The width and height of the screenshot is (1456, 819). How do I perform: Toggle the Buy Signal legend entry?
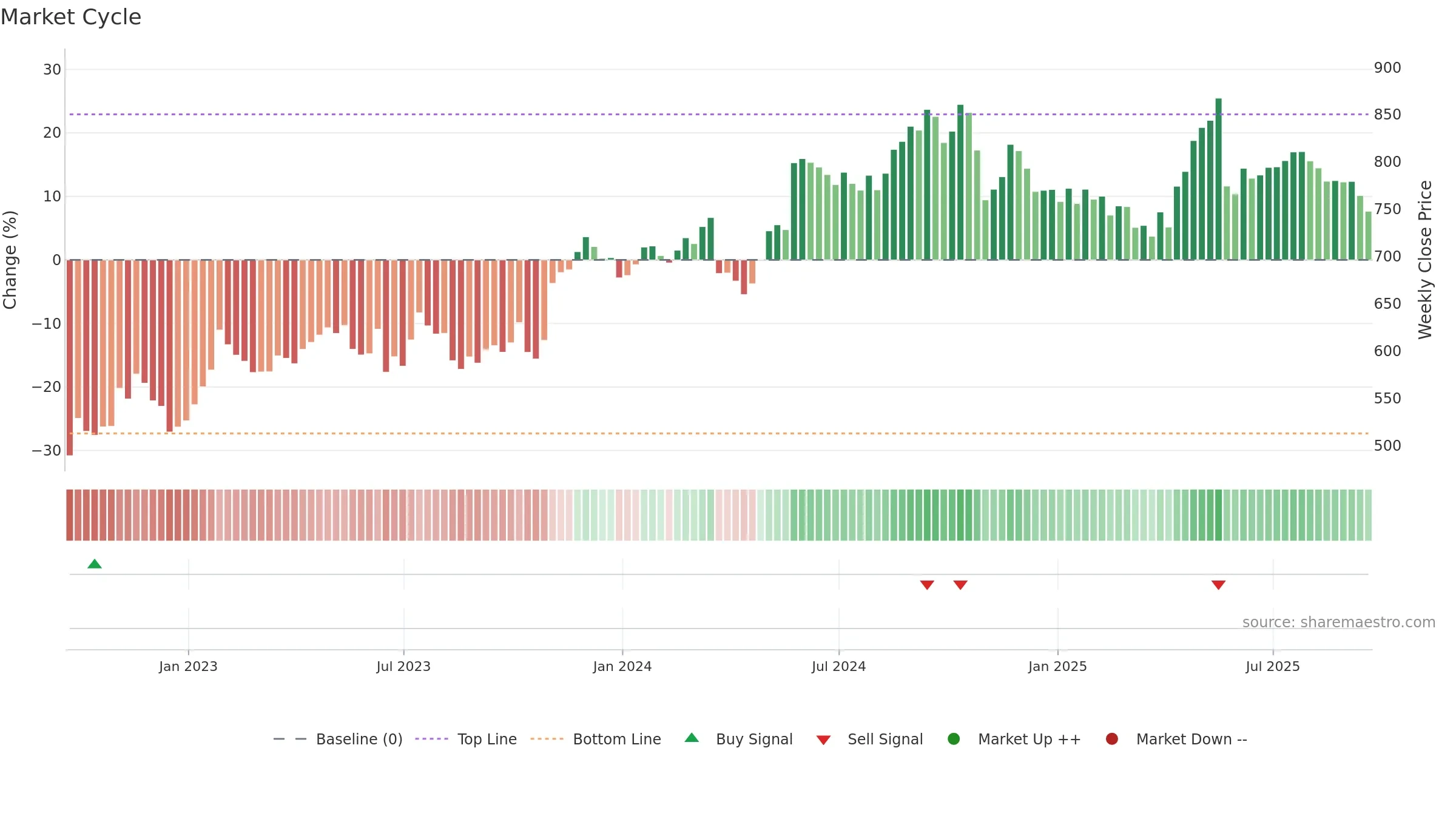pyautogui.click(x=738, y=739)
